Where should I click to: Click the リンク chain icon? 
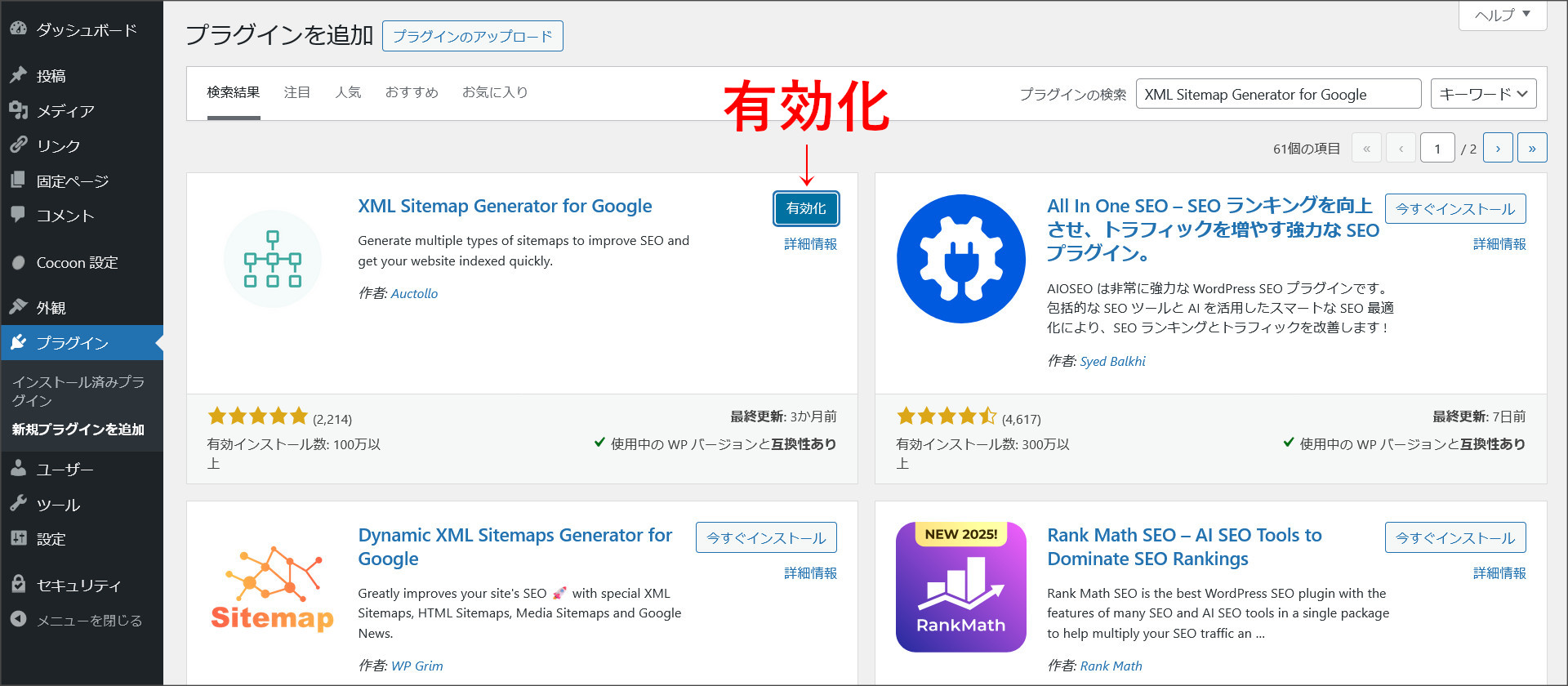18,145
